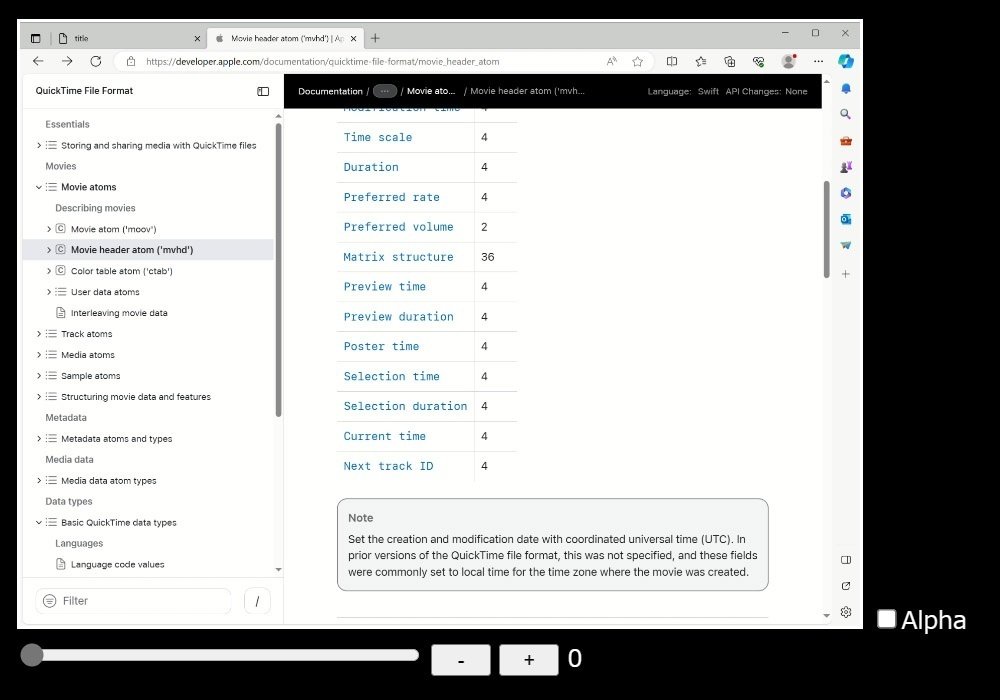1000x700 pixels.
Task: Open the Current time field link
Action: tap(385, 436)
